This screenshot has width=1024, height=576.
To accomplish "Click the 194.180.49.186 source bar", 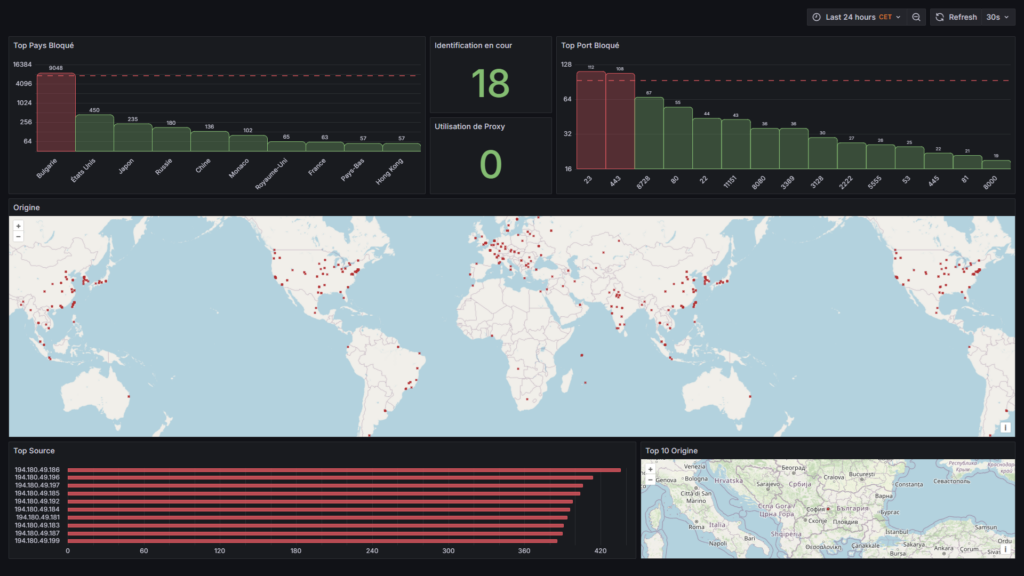I will pyautogui.click(x=343, y=470).
